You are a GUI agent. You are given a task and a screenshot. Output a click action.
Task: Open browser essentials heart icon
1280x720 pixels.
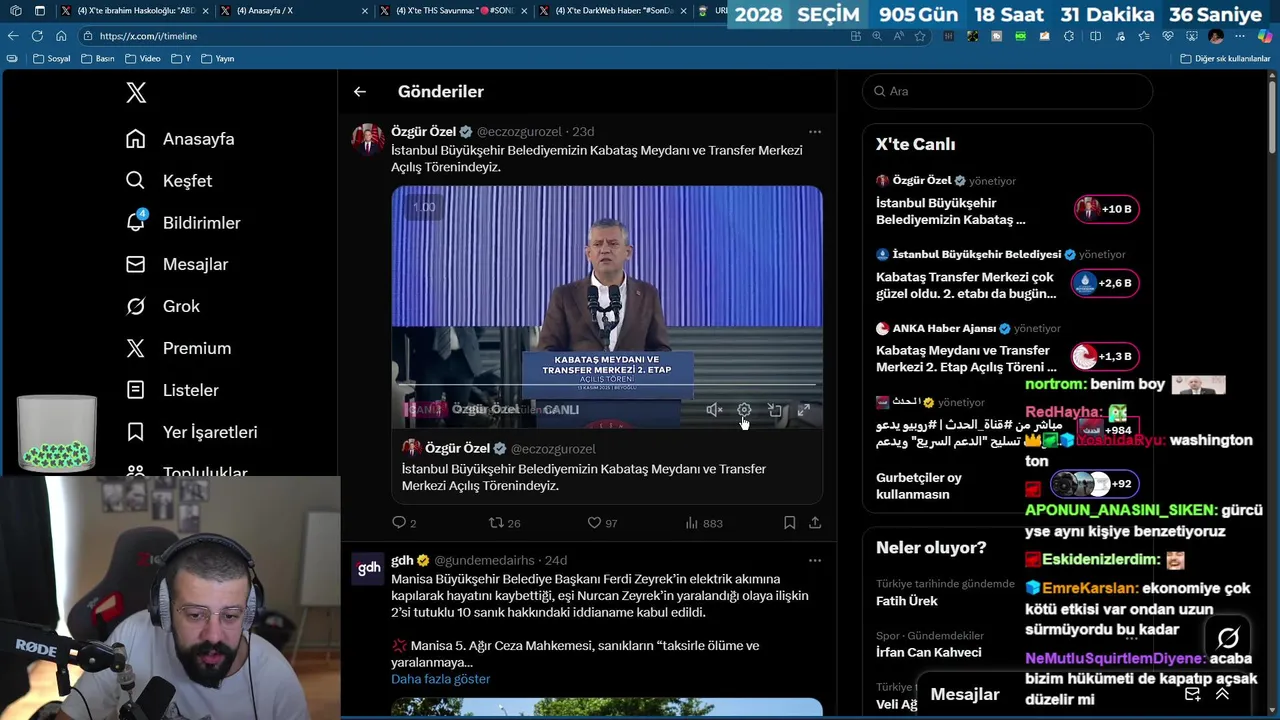coord(1167,36)
